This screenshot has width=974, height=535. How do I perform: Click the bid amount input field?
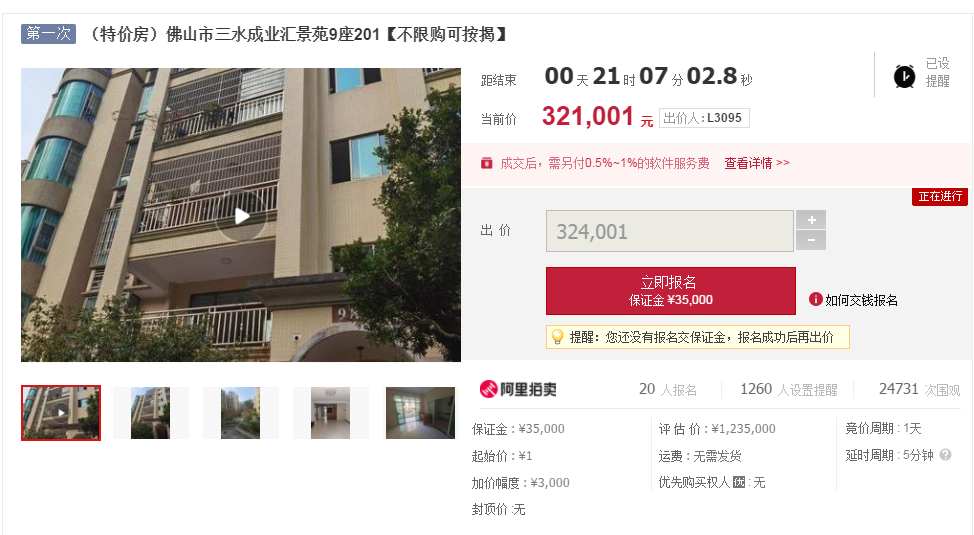pos(670,231)
